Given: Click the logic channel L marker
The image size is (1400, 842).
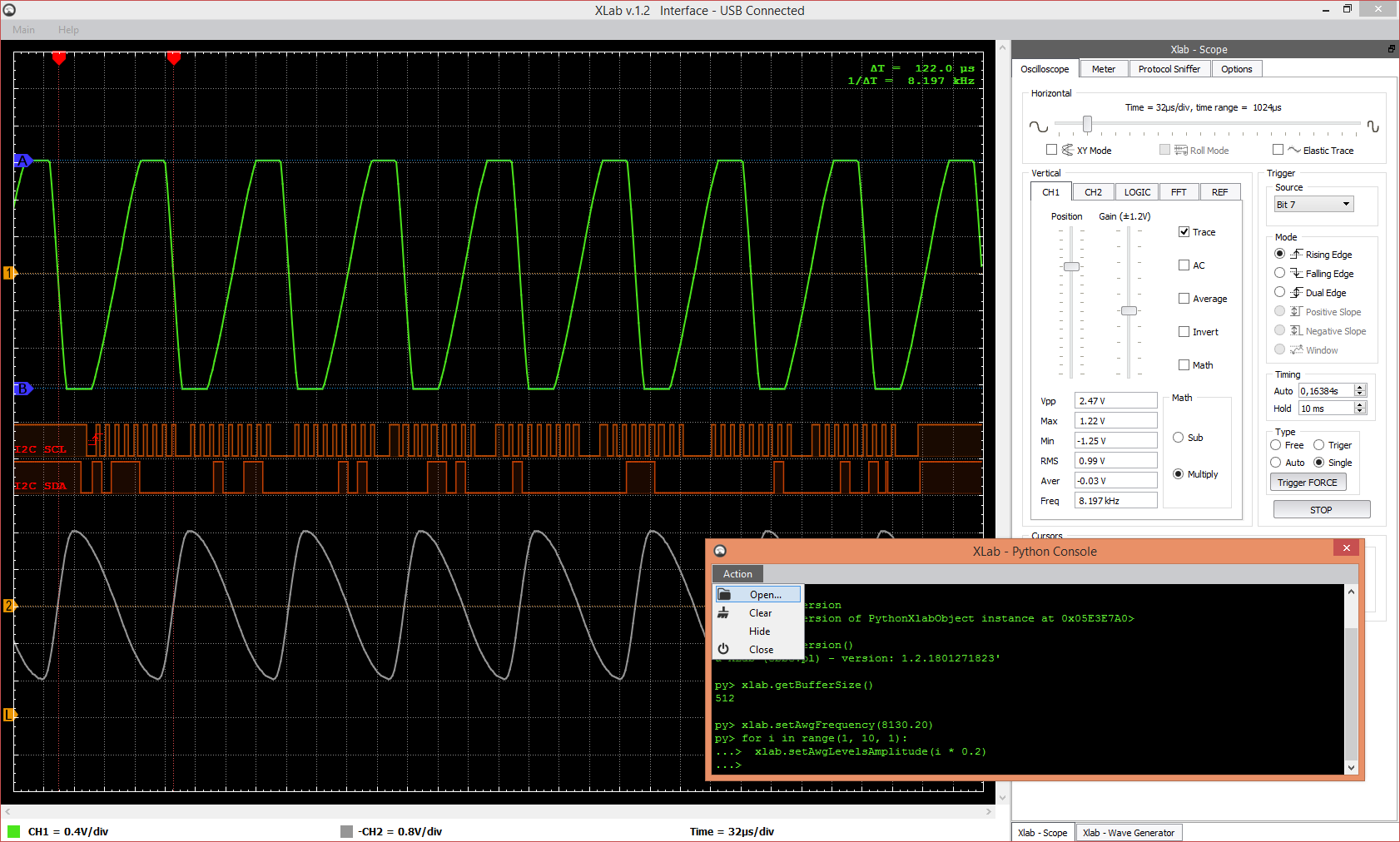Looking at the screenshot, I should (9, 715).
